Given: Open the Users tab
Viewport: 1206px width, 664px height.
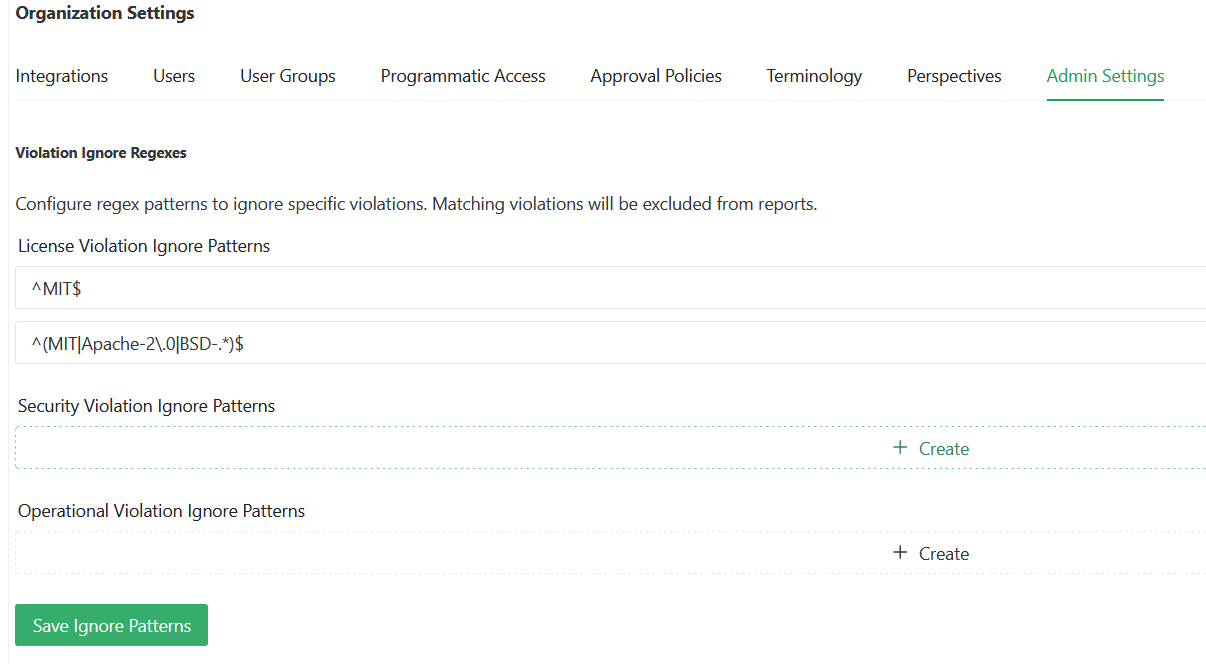Looking at the screenshot, I should point(174,76).
